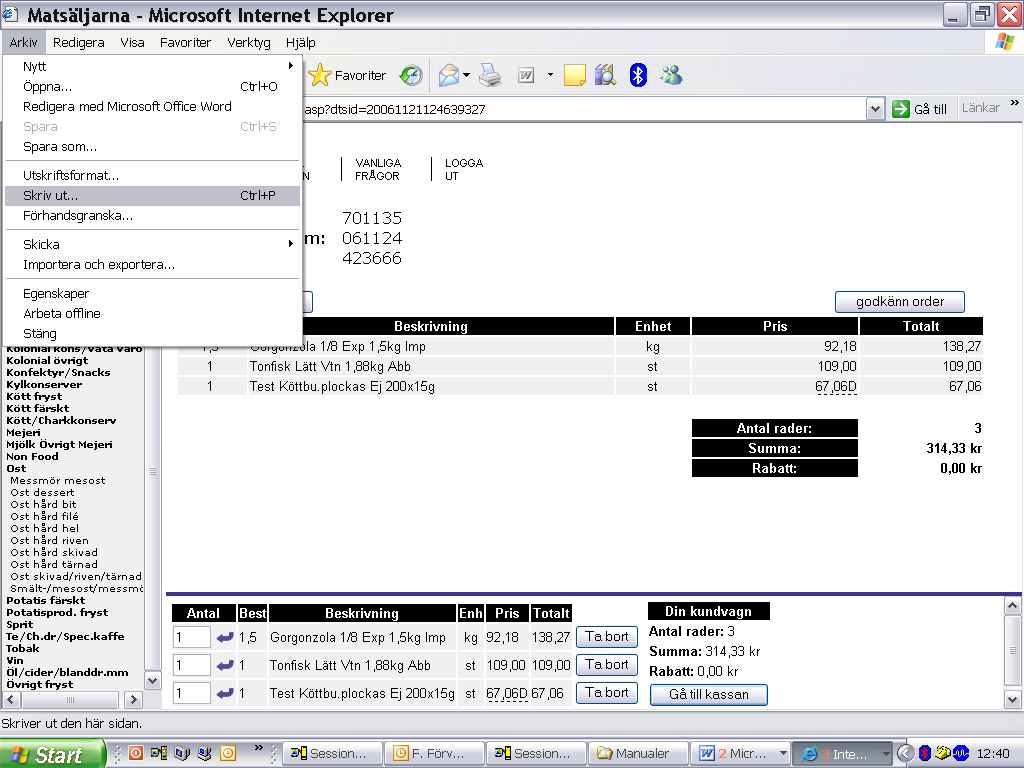Open the yellow note icon
This screenshot has width=1024, height=768.
(574, 76)
